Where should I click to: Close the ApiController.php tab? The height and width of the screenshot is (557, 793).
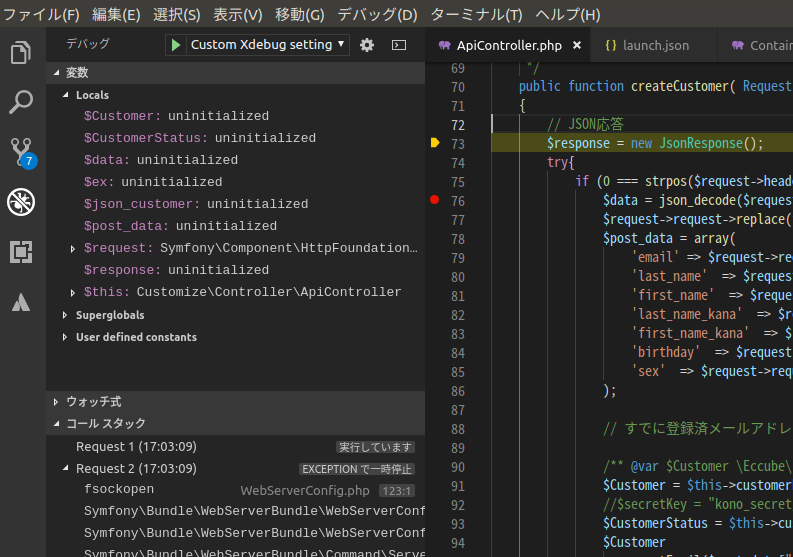[x=577, y=46]
